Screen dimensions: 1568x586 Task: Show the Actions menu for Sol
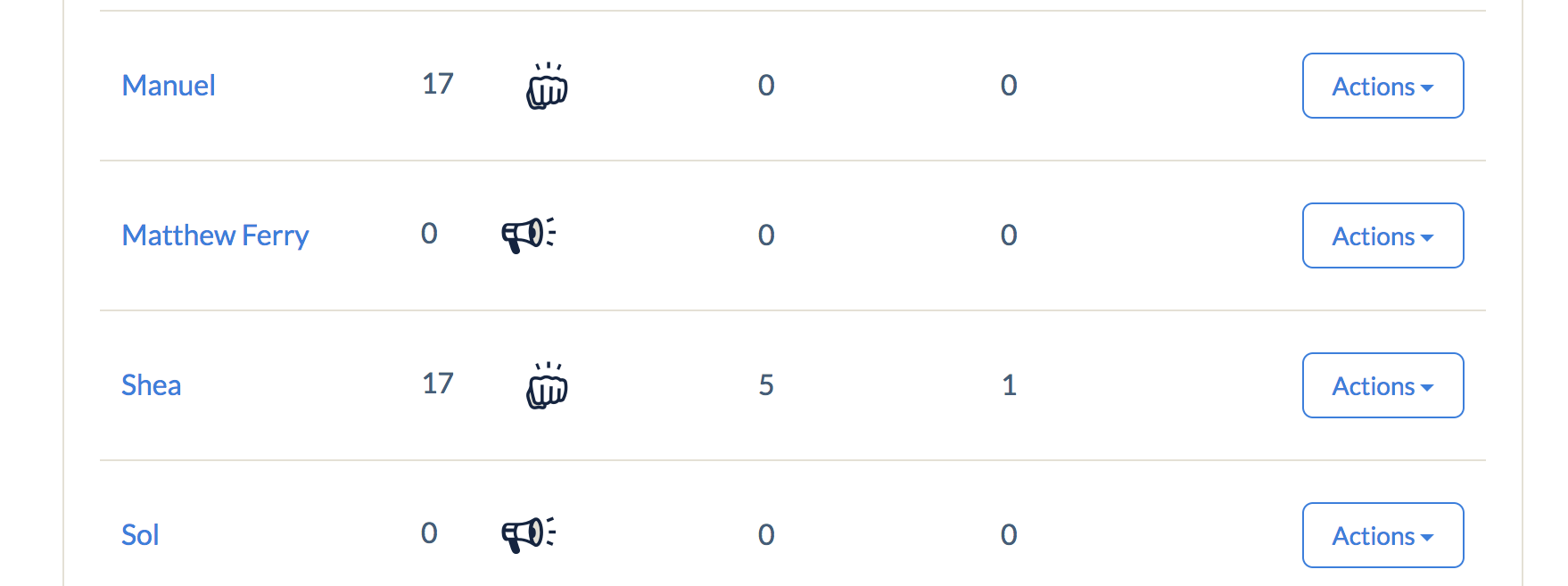(x=1382, y=535)
